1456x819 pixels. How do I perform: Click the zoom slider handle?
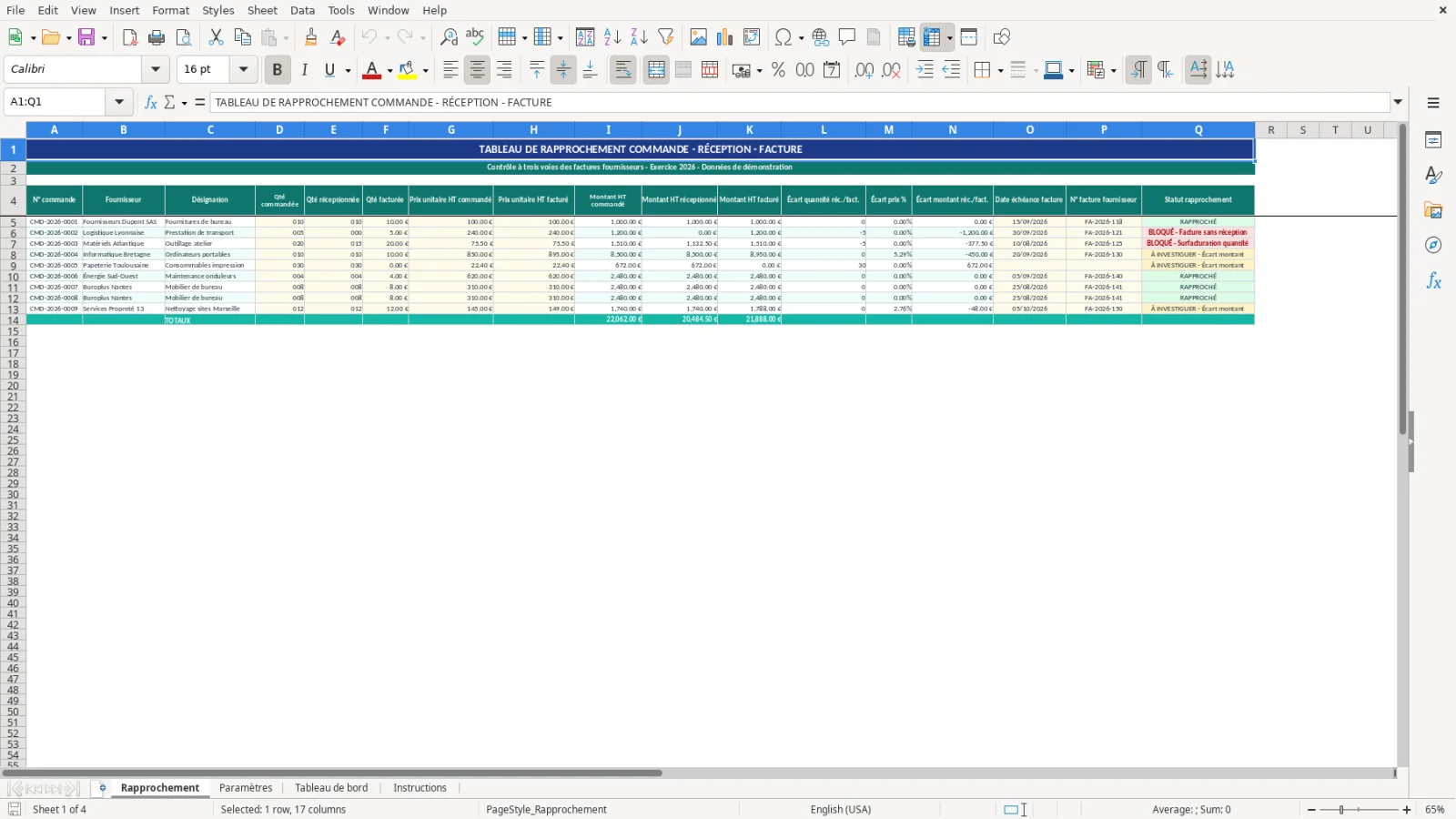click(1340, 810)
